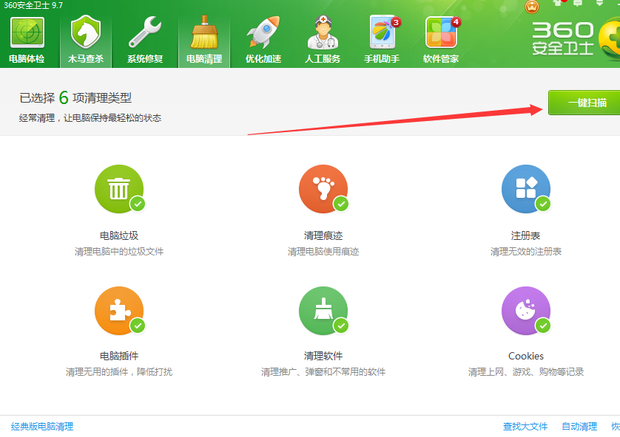Uncheck the 注册表 green checkmark

point(543,204)
